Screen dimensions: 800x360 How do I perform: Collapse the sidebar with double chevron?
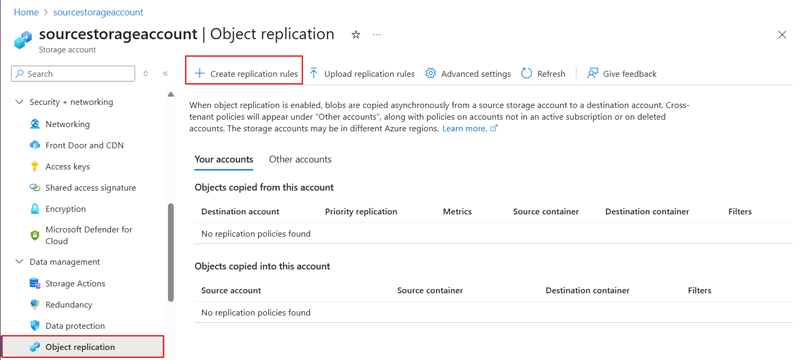165,73
